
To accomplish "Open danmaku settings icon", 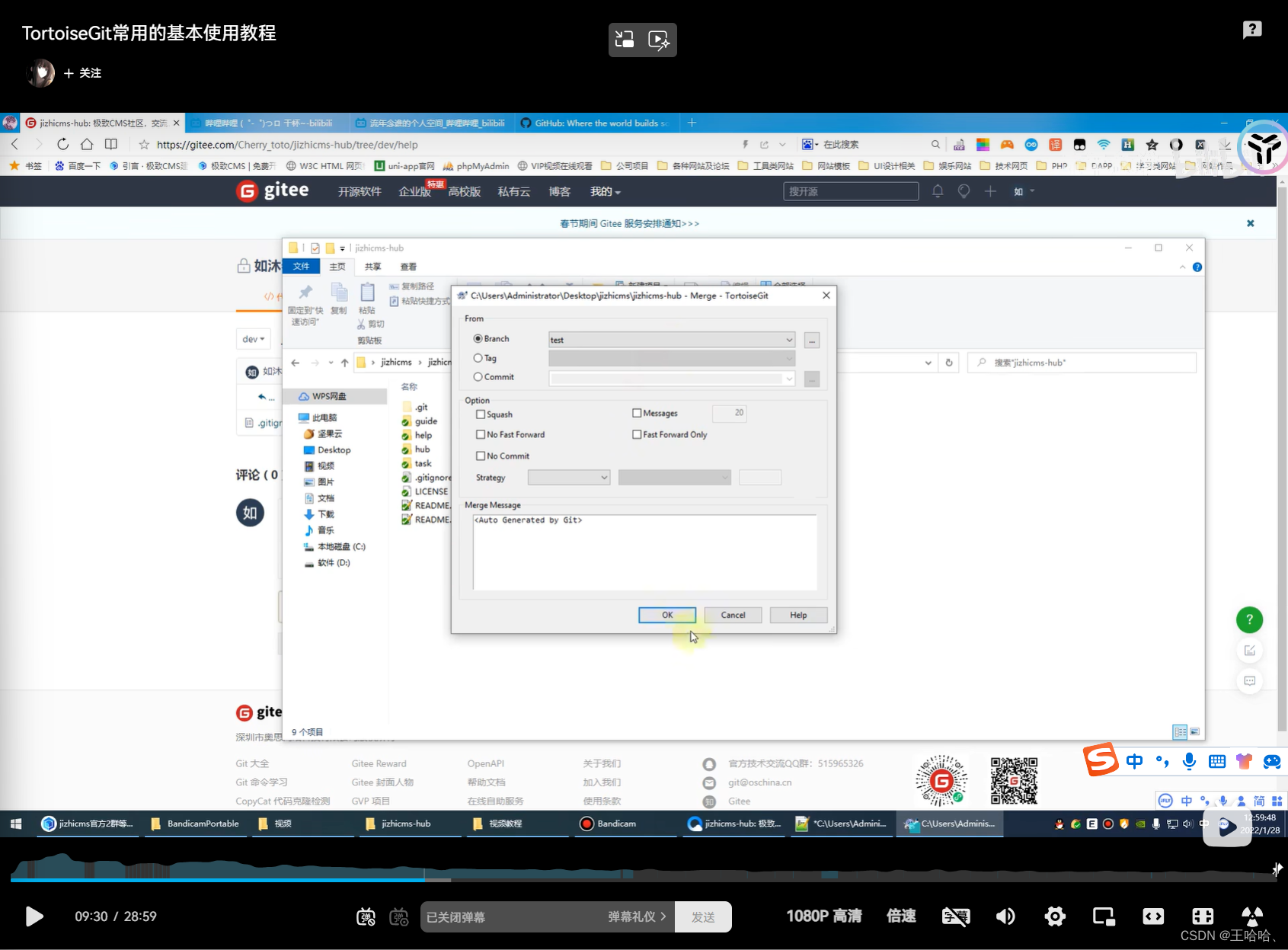I will 399,917.
